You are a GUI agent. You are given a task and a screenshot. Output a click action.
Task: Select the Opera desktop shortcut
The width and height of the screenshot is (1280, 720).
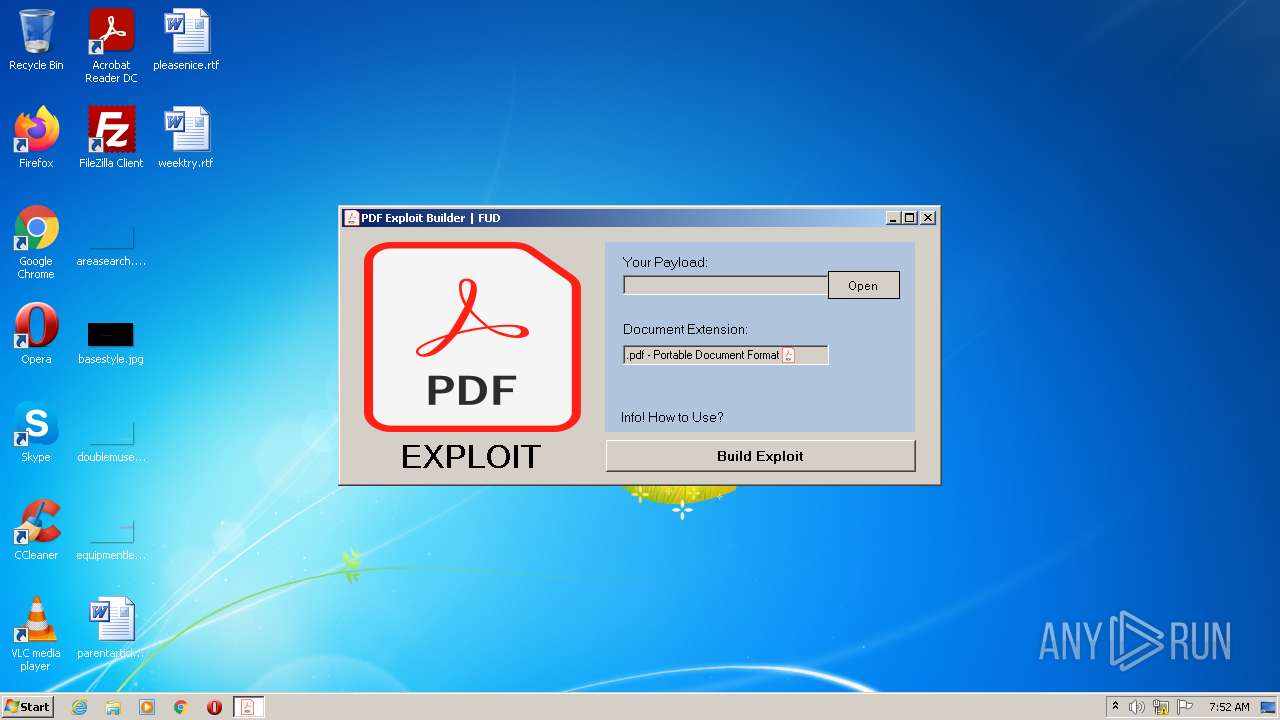click(36, 334)
